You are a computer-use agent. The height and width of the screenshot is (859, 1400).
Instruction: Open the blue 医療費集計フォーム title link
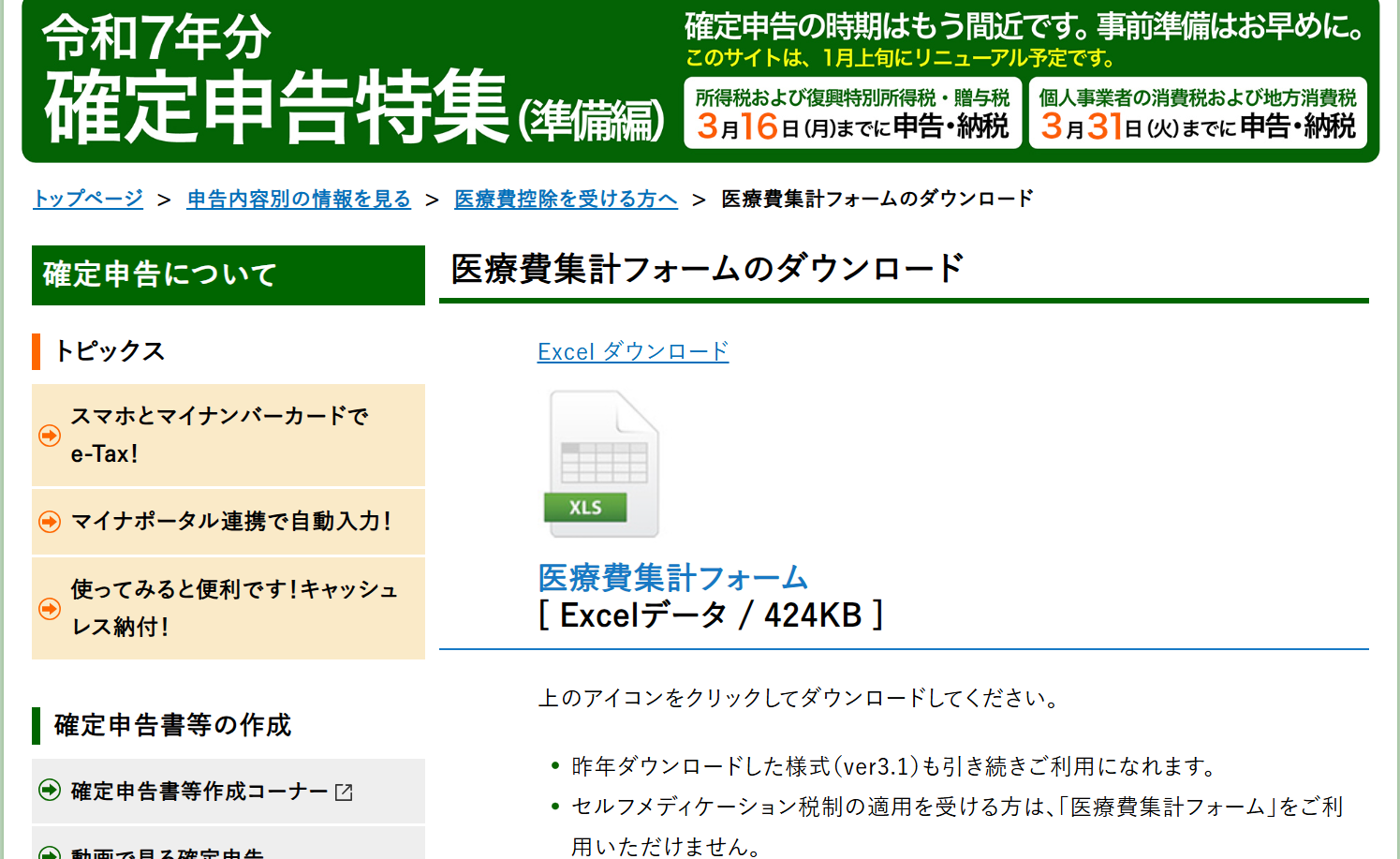[672, 578]
